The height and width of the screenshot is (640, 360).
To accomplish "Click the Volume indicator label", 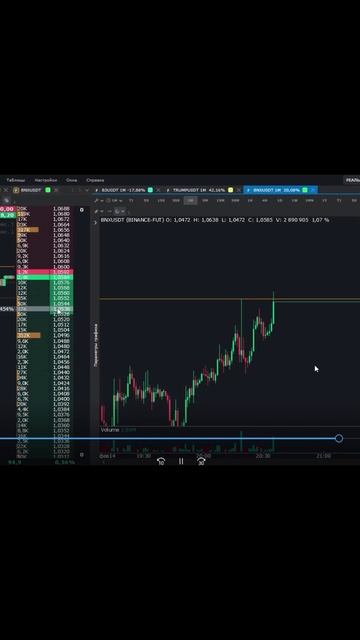I will pos(110,430).
